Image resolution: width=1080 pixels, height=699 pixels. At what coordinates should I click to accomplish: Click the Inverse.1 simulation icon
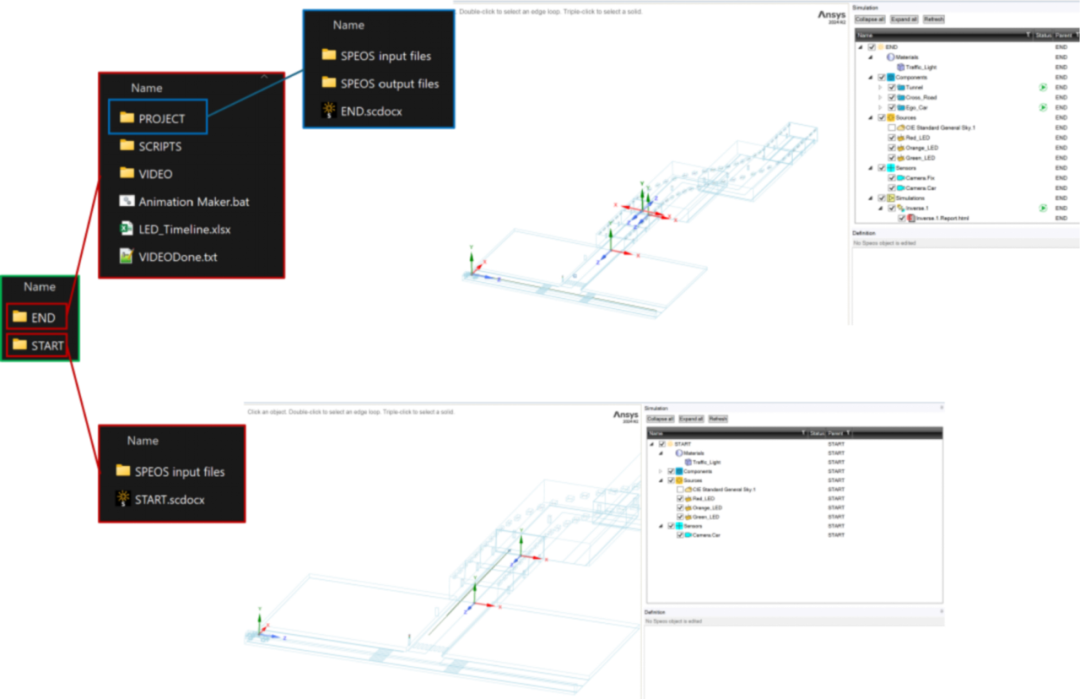coord(901,208)
